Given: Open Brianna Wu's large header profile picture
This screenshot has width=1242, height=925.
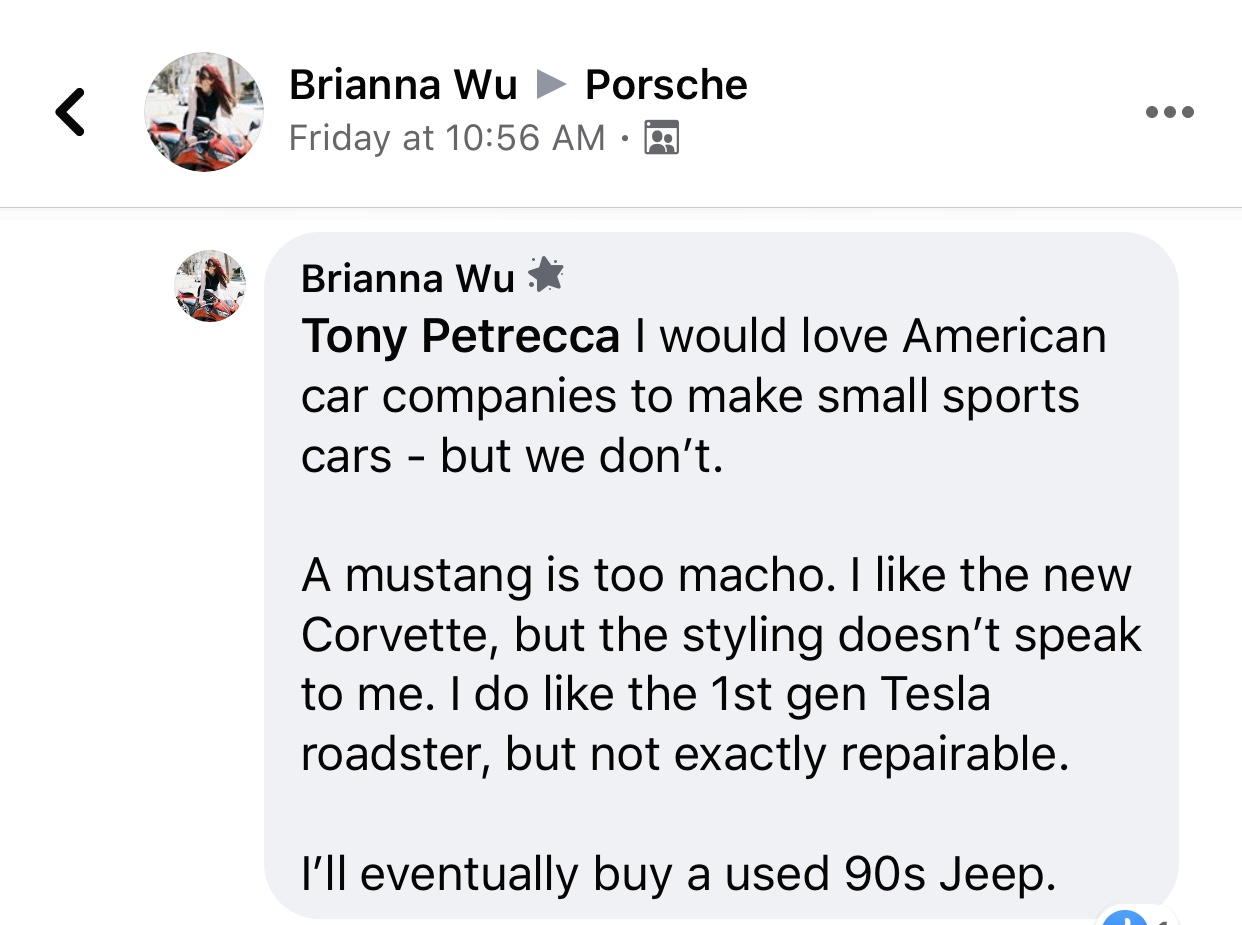Looking at the screenshot, I should tap(204, 112).
